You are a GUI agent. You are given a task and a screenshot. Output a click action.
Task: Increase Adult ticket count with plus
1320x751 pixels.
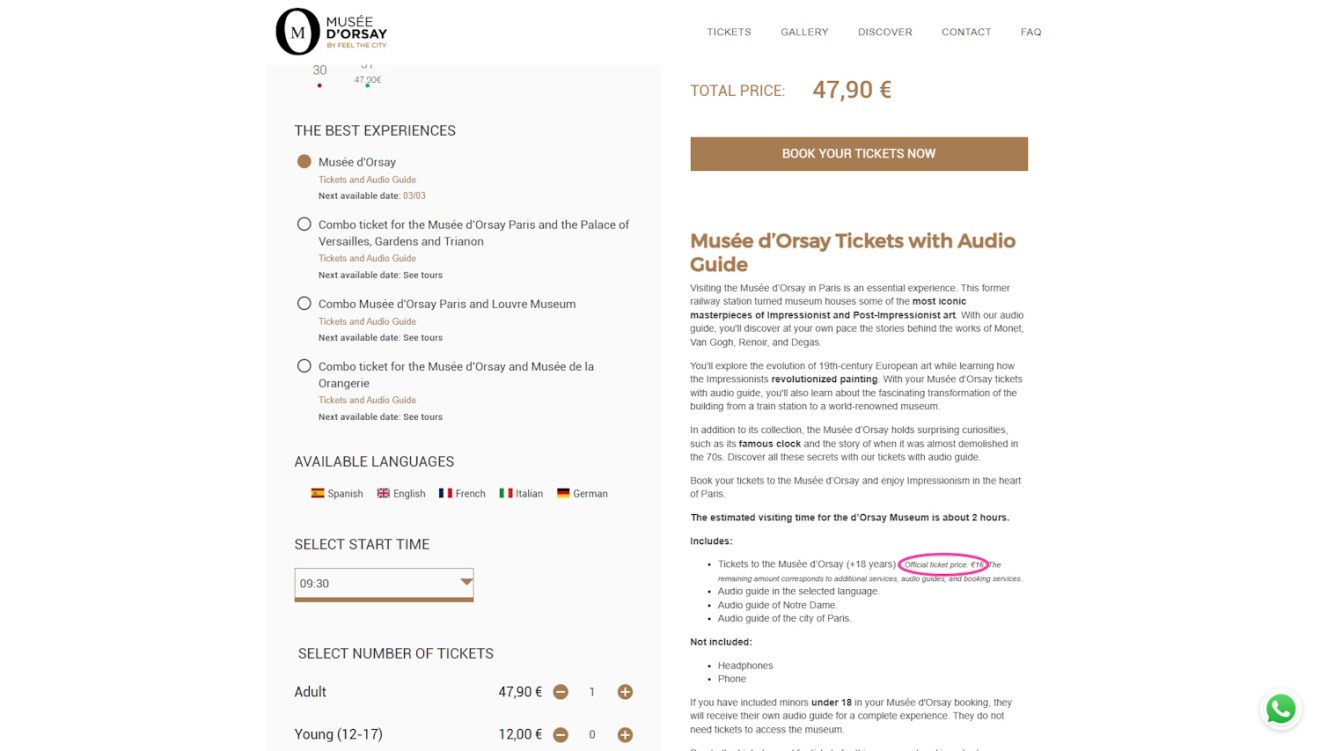pyautogui.click(x=625, y=692)
